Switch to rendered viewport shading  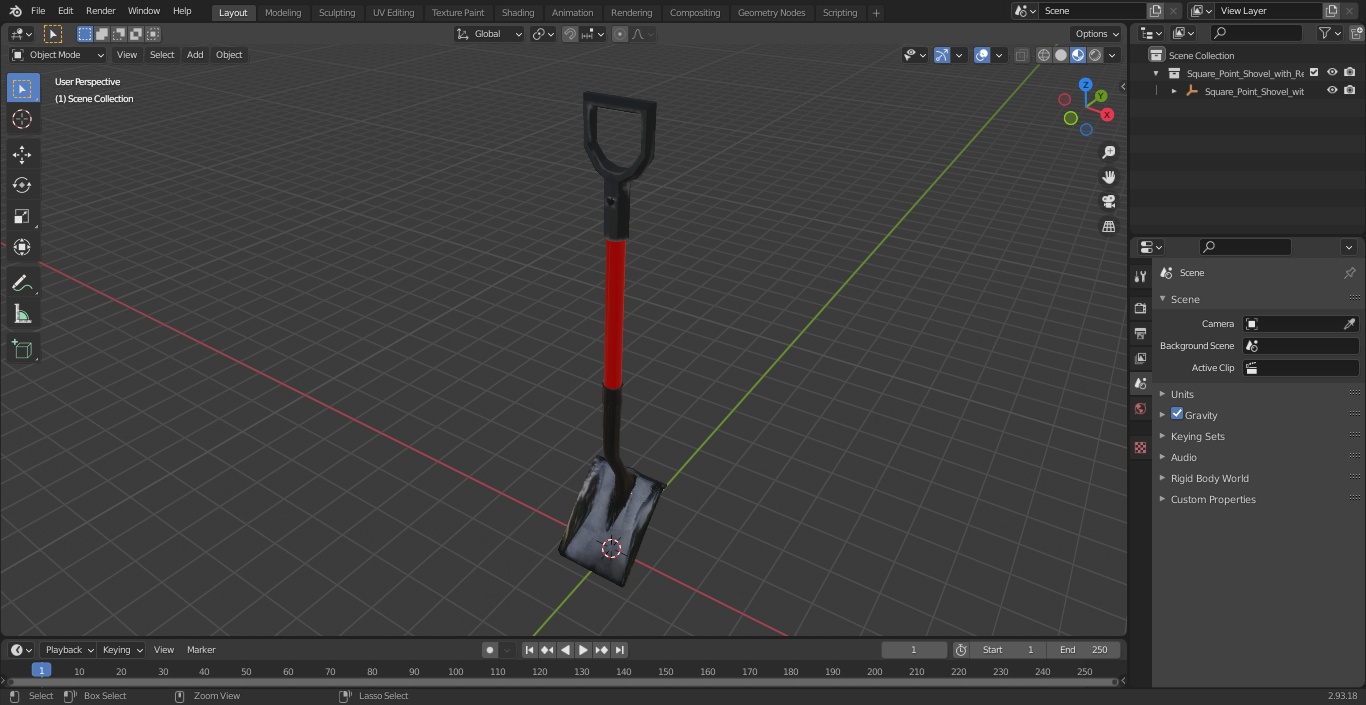click(1095, 55)
